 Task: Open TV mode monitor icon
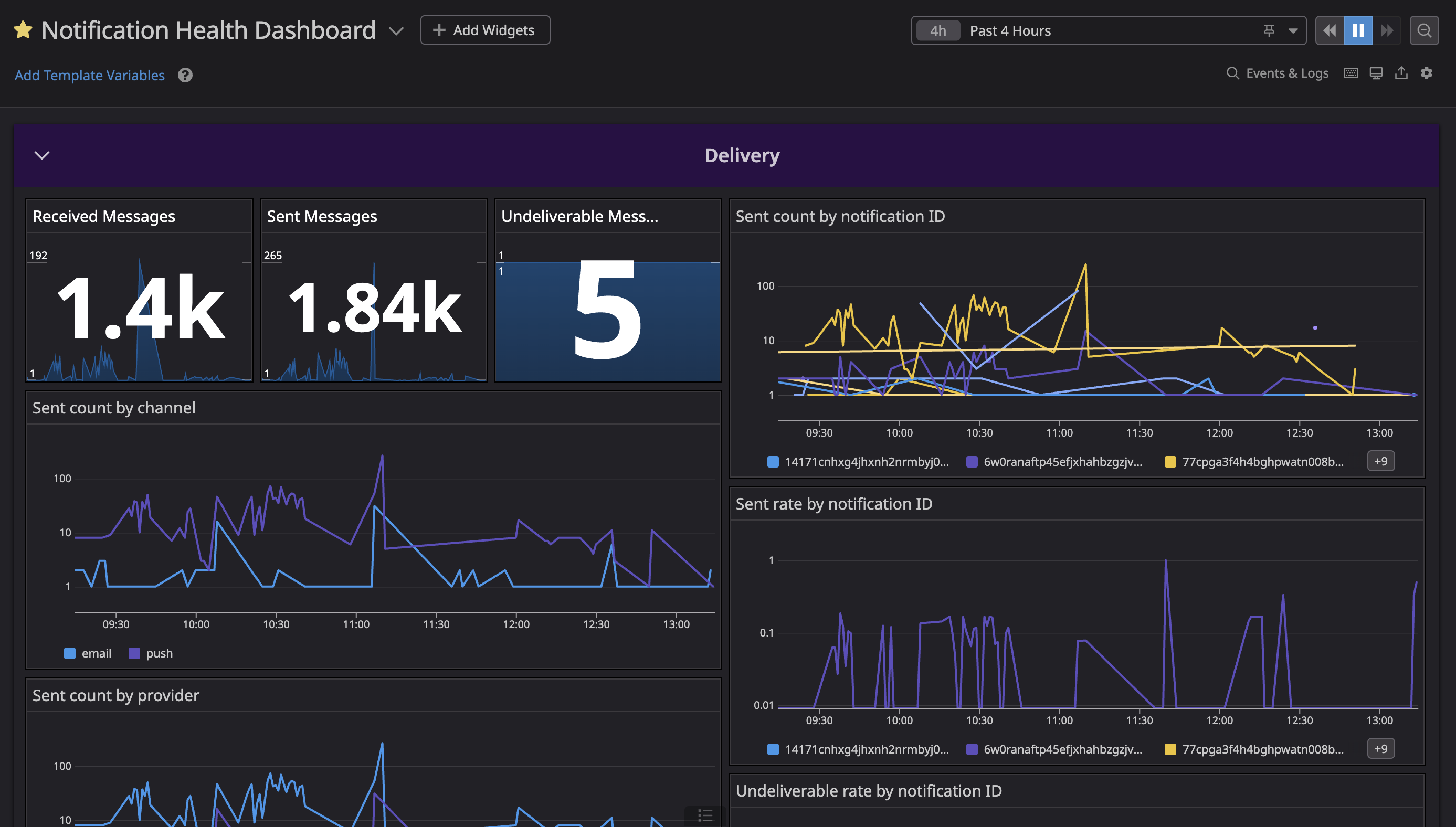click(1376, 73)
